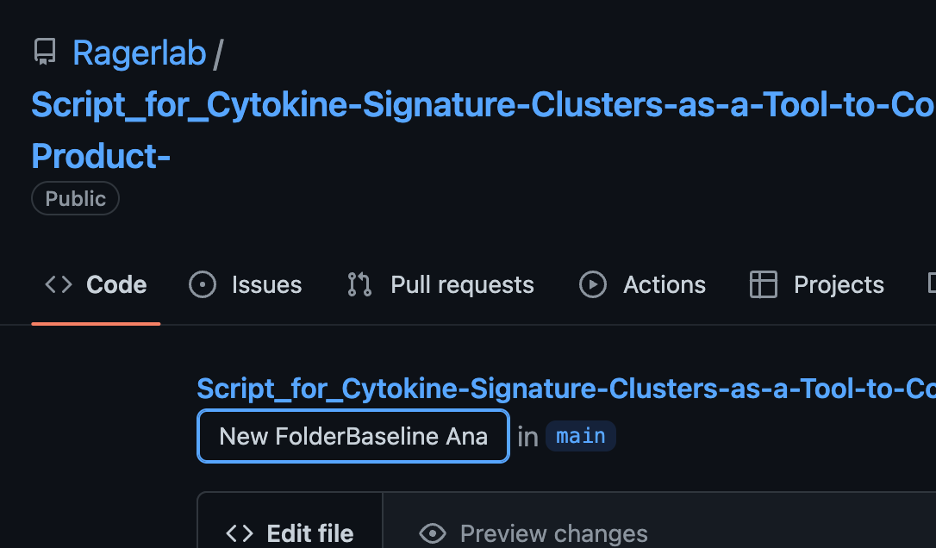Open the Pull requests tab

tap(461, 285)
